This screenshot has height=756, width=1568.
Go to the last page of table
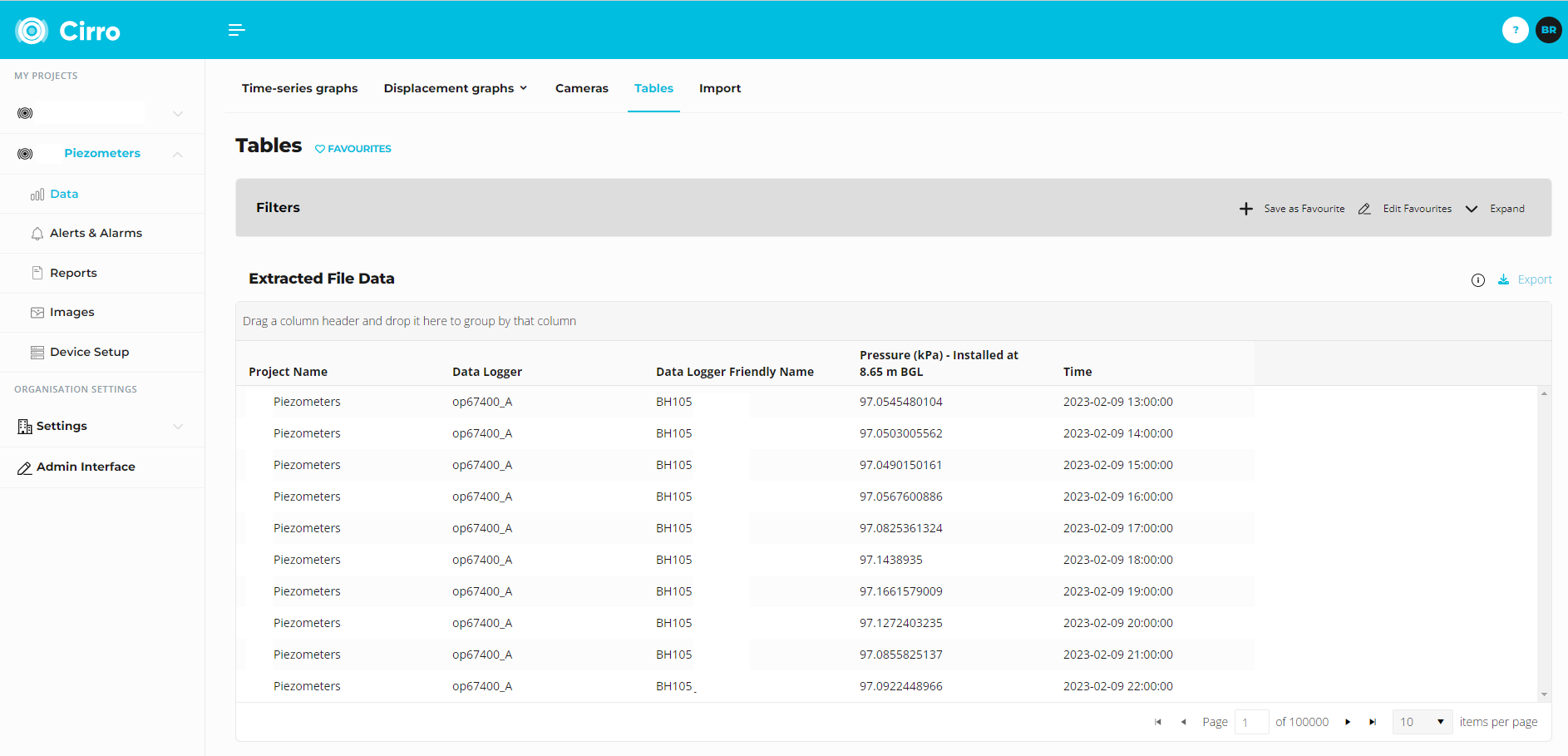click(1373, 722)
